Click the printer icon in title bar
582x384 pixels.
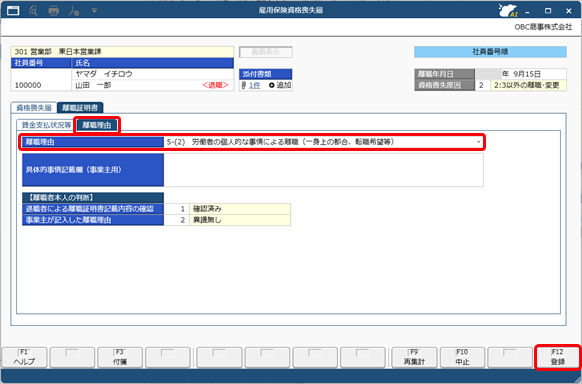click(x=54, y=11)
